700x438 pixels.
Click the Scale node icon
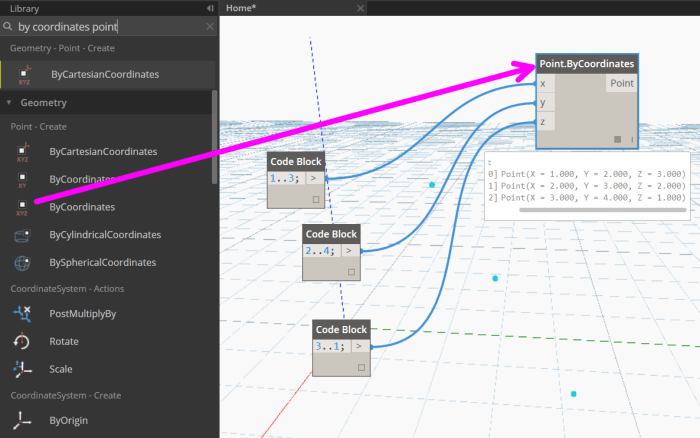[22, 369]
